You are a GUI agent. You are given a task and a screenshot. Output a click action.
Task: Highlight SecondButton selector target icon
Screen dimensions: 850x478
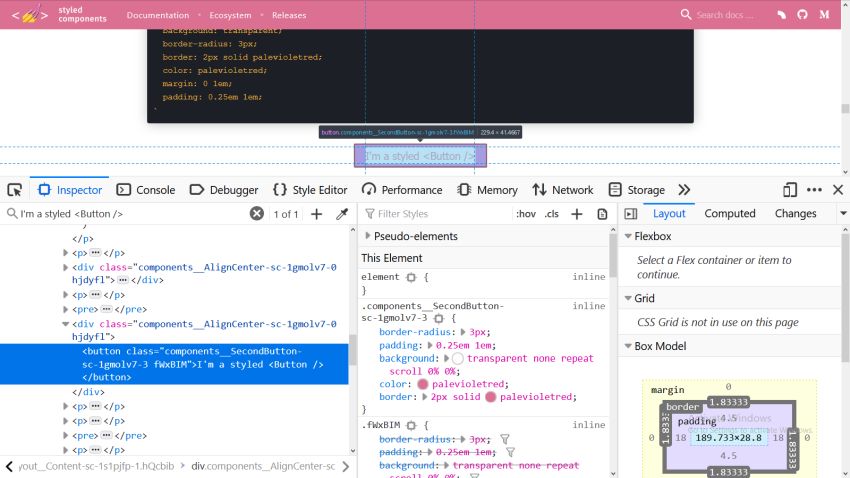(x=439, y=318)
